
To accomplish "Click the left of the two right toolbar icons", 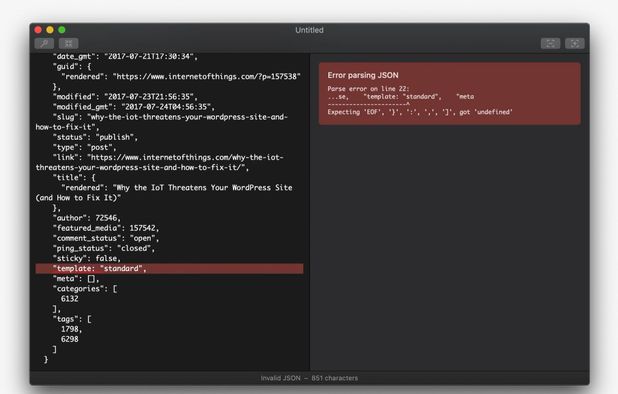I will [x=550, y=43].
